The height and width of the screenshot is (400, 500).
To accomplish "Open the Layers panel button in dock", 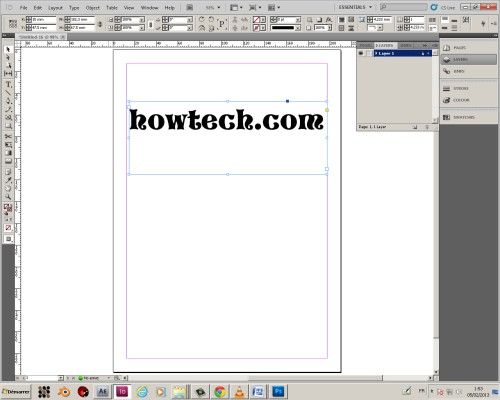I will tap(468, 60).
